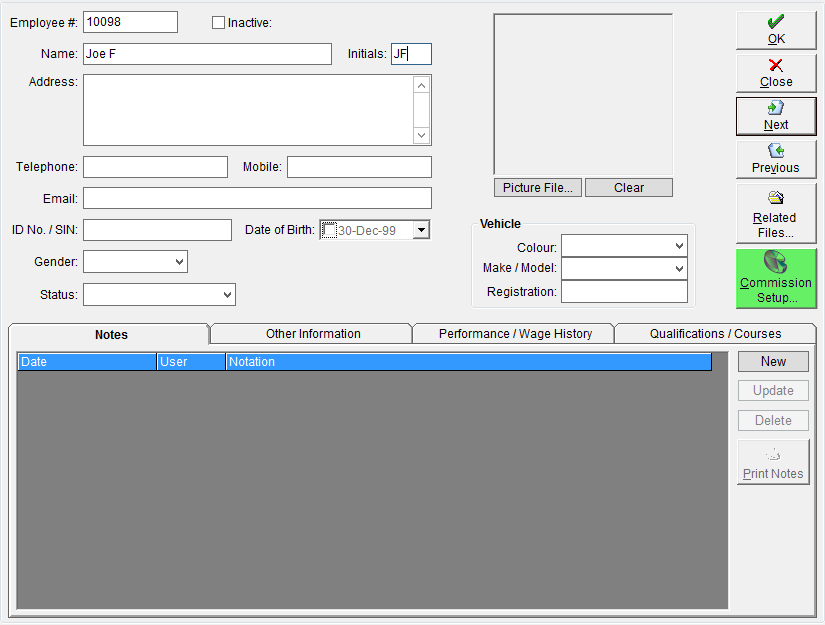Open Related Files folder button
The width and height of the screenshot is (825, 625).
point(776,214)
